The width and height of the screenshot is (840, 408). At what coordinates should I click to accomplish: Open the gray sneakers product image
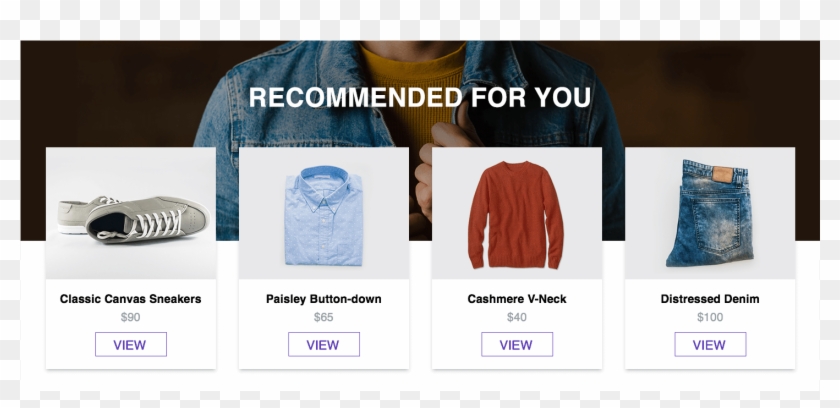(131, 213)
